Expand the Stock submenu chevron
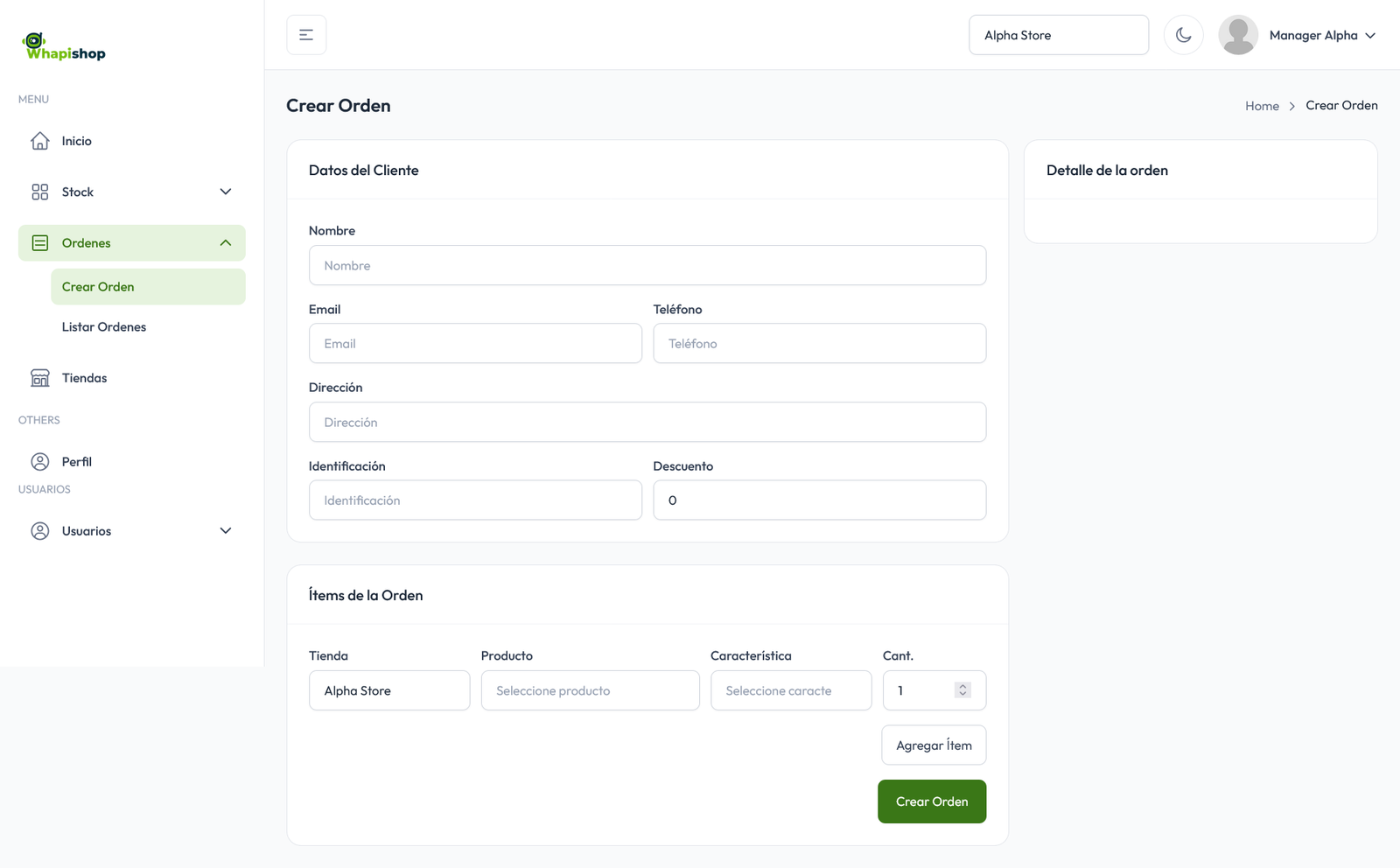The width and height of the screenshot is (1400, 868). click(x=226, y=192)
